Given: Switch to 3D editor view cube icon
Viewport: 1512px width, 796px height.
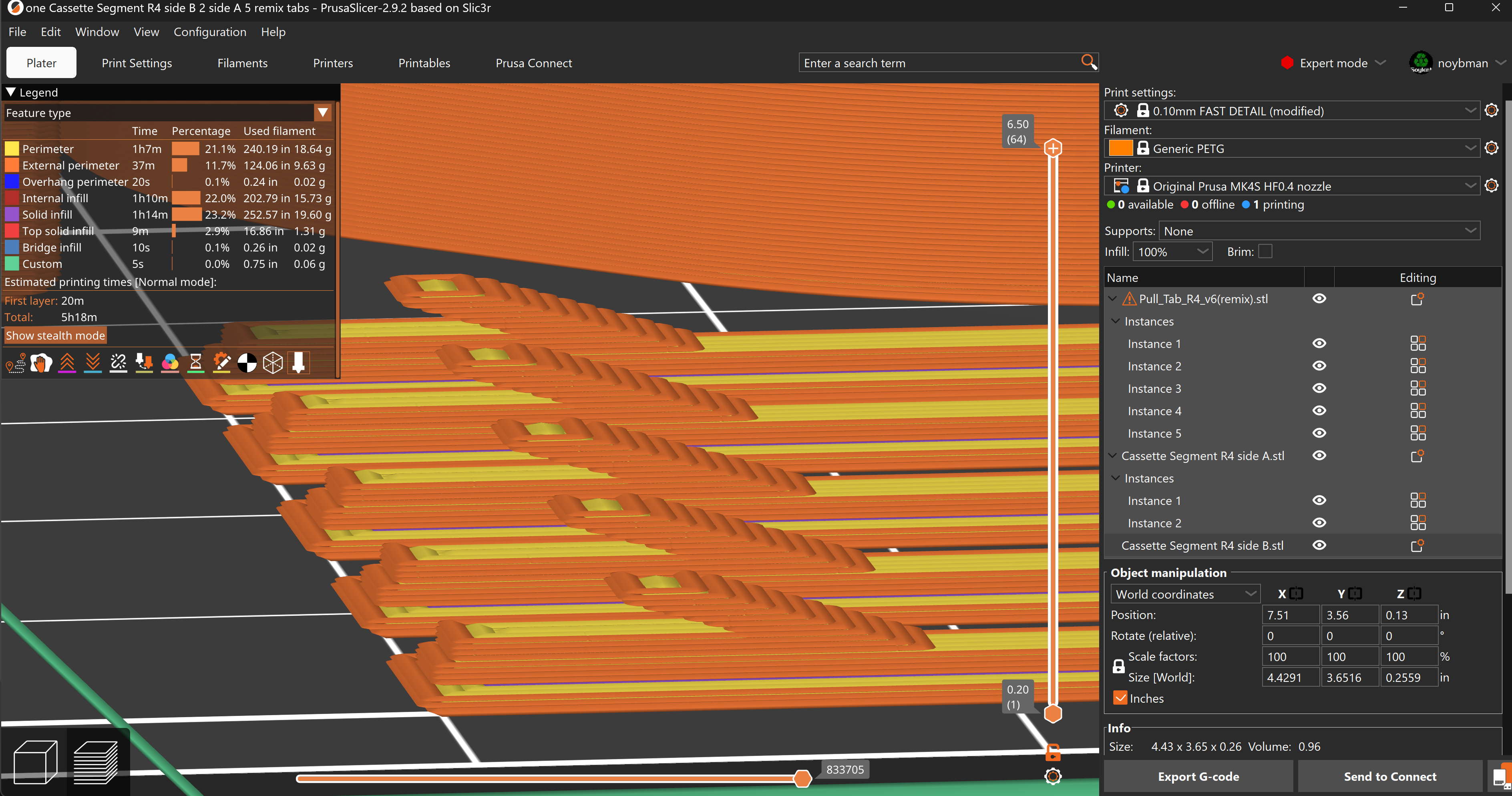Looking at the screenshot, I should click(x=35, y=762).
